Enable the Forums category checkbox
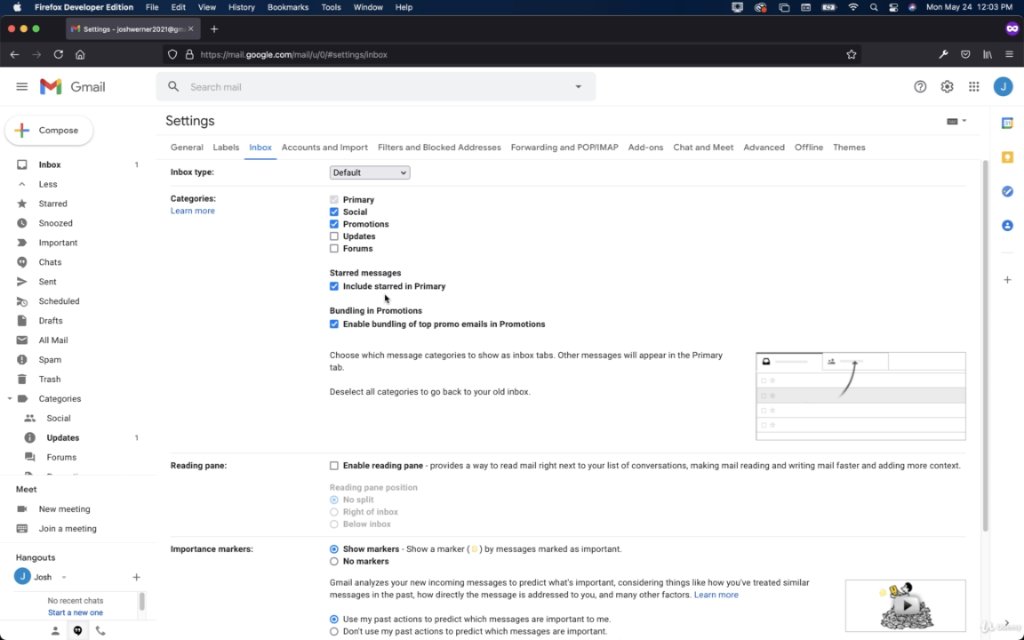The image size is (1024, 640). pos(334,249)
